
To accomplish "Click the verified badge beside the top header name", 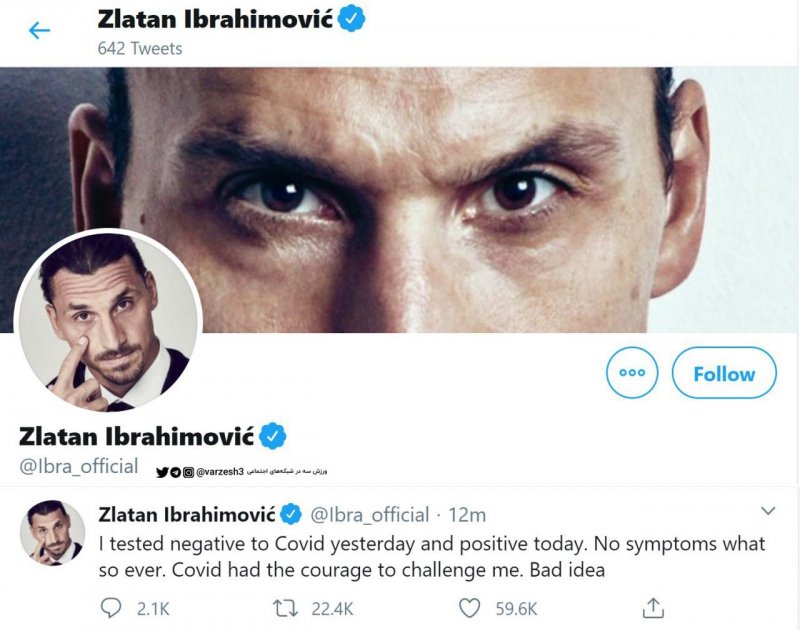I will [350, 19].
